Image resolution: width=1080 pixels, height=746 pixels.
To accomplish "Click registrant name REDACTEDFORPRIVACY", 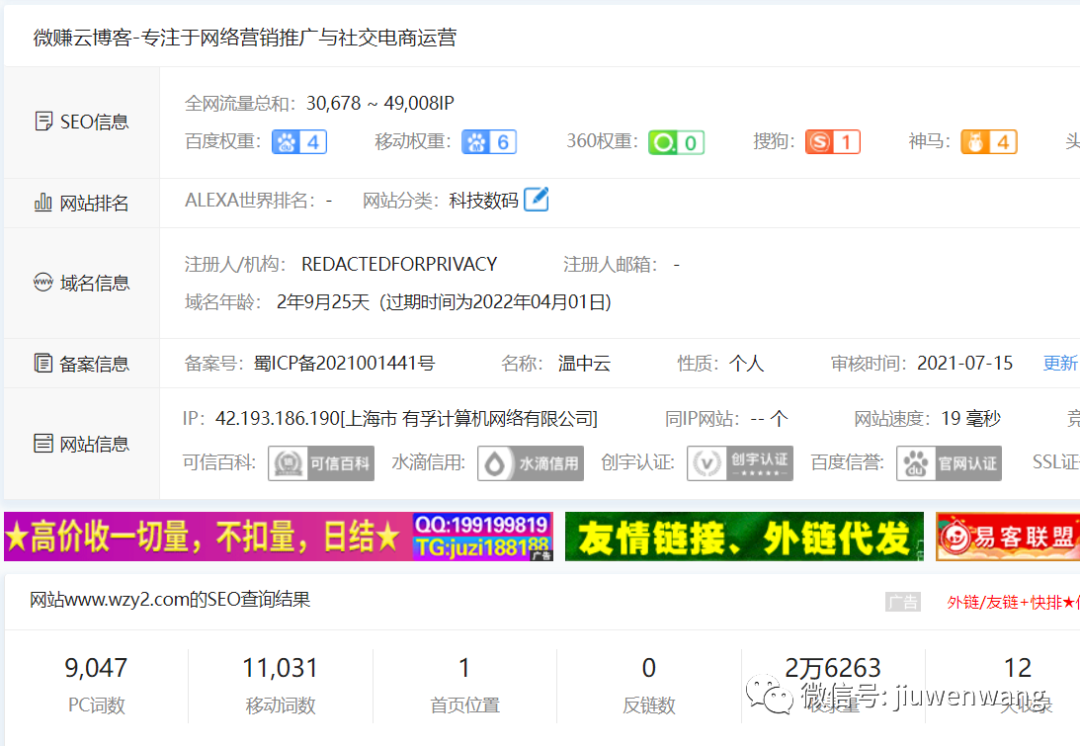I will [399, 264].
